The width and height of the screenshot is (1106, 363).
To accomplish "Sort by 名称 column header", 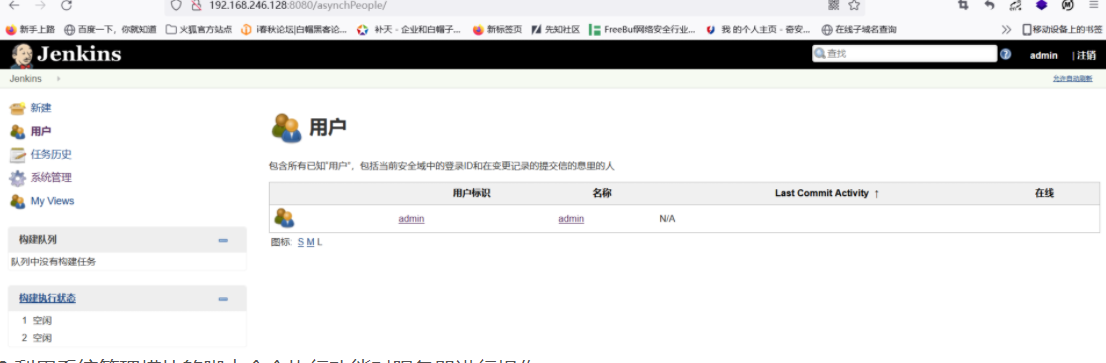I will coord(602,193).
